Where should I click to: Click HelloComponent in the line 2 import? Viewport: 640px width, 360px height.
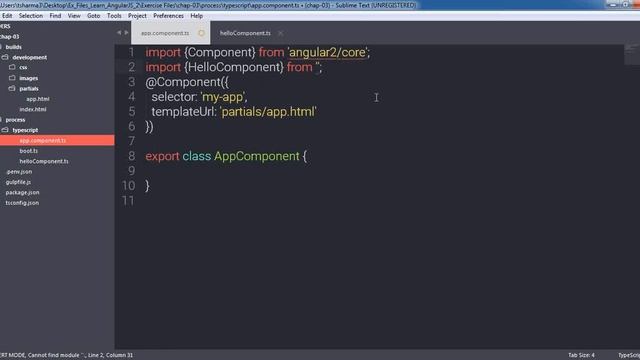[234, 67]
